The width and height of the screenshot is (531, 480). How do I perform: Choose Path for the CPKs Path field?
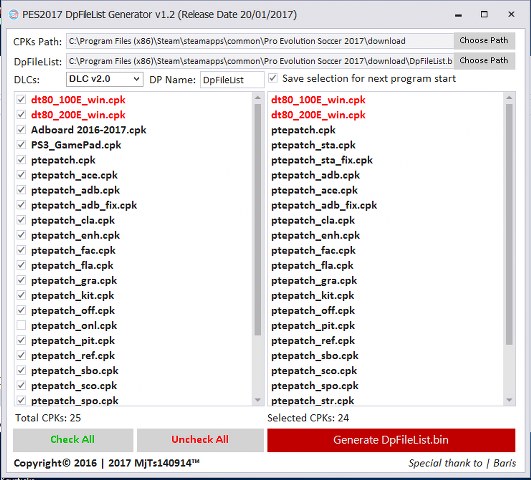484,40
